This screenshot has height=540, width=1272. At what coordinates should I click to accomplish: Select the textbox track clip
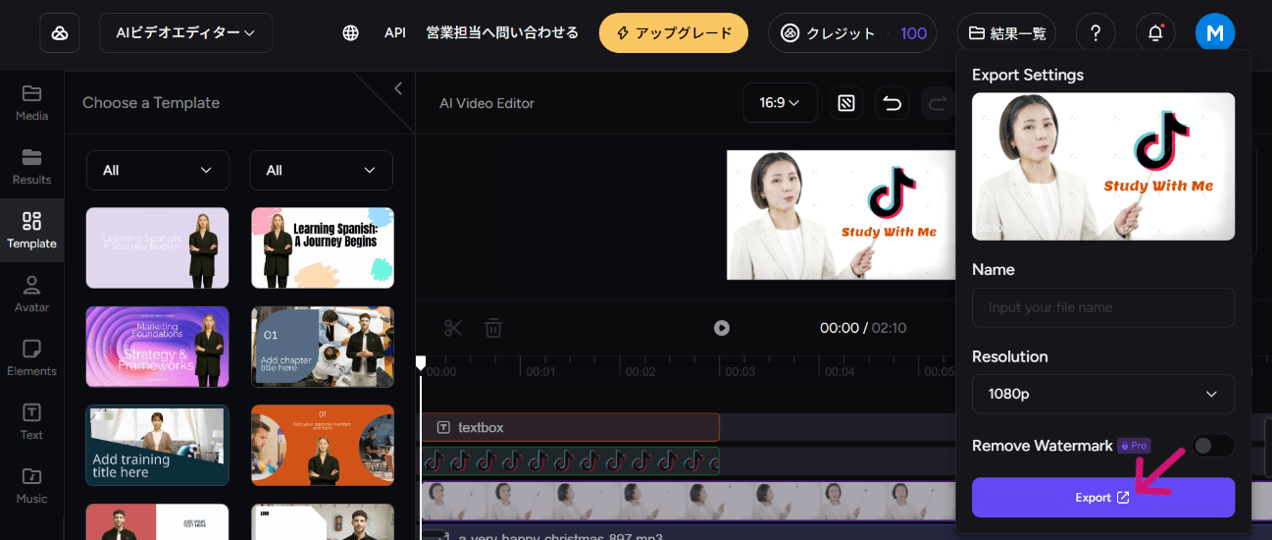coord(570,427)
